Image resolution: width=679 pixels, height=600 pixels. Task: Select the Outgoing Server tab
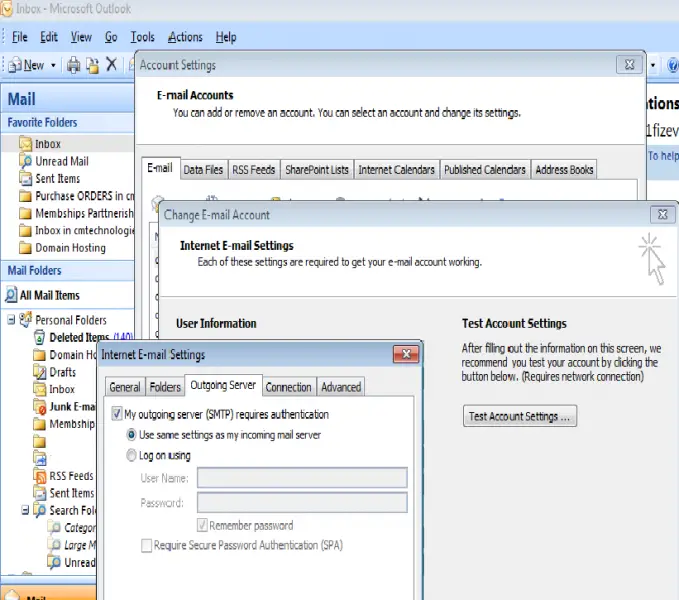[223, 385]
